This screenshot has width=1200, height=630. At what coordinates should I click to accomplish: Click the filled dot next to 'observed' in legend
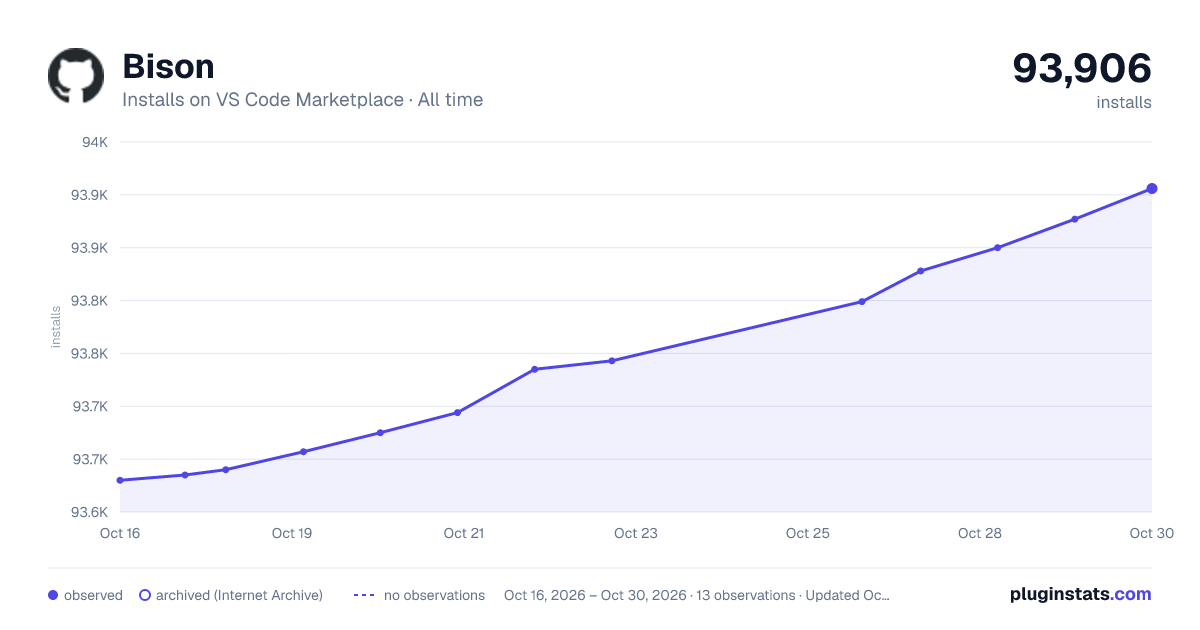(53, 595)
